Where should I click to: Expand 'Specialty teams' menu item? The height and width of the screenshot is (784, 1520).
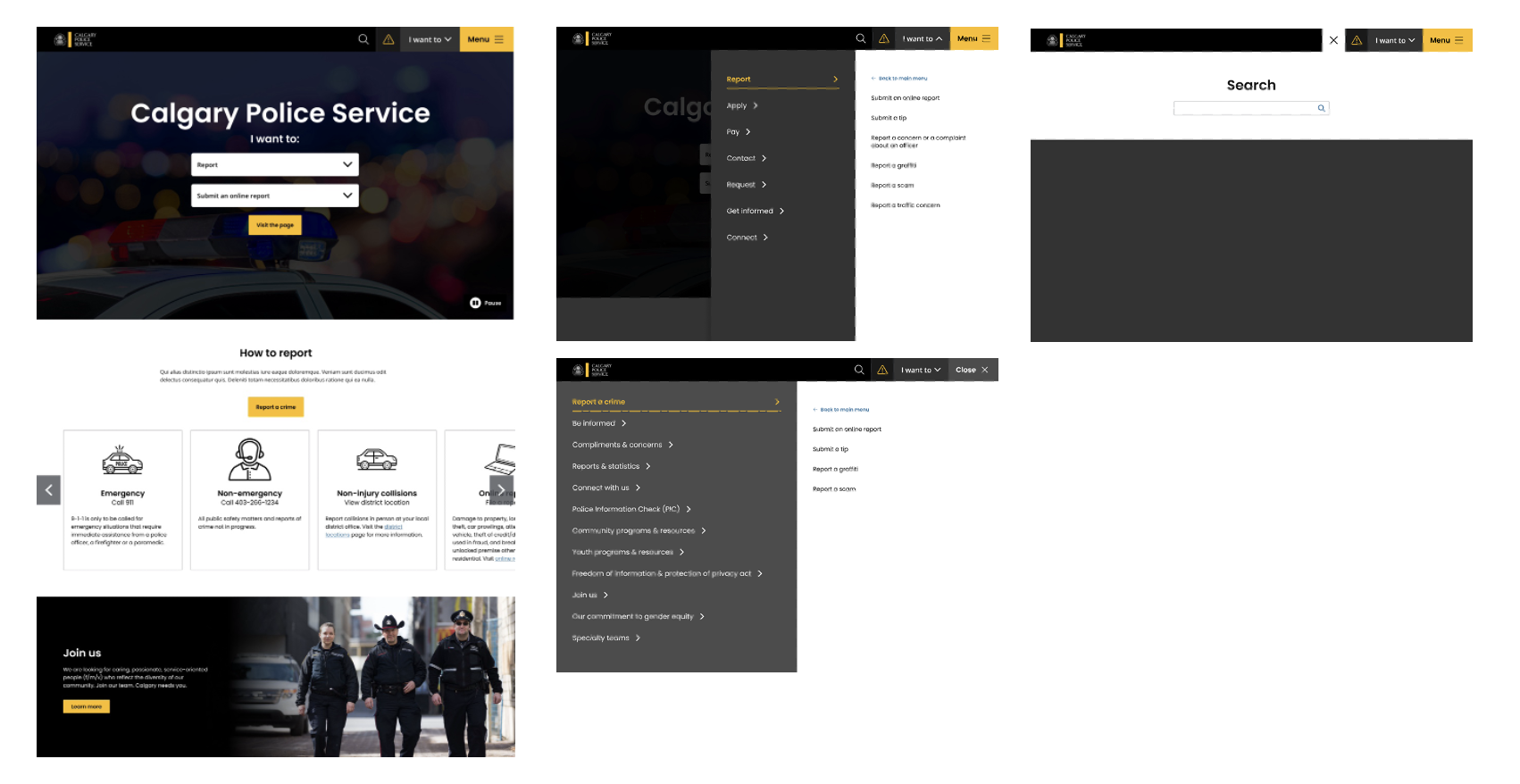606,638
